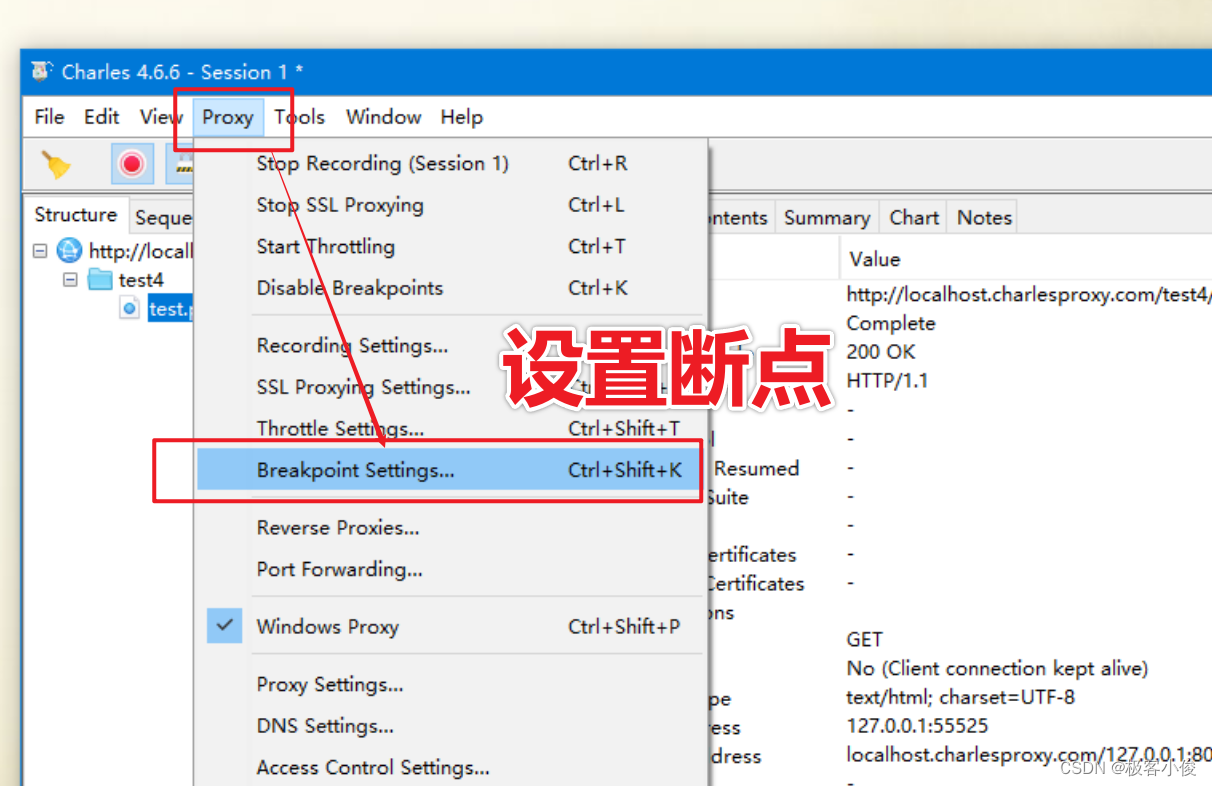Screen dimensions: 1212x786
Task: Select the test4 tree row
Action: (x=141, y=280)
